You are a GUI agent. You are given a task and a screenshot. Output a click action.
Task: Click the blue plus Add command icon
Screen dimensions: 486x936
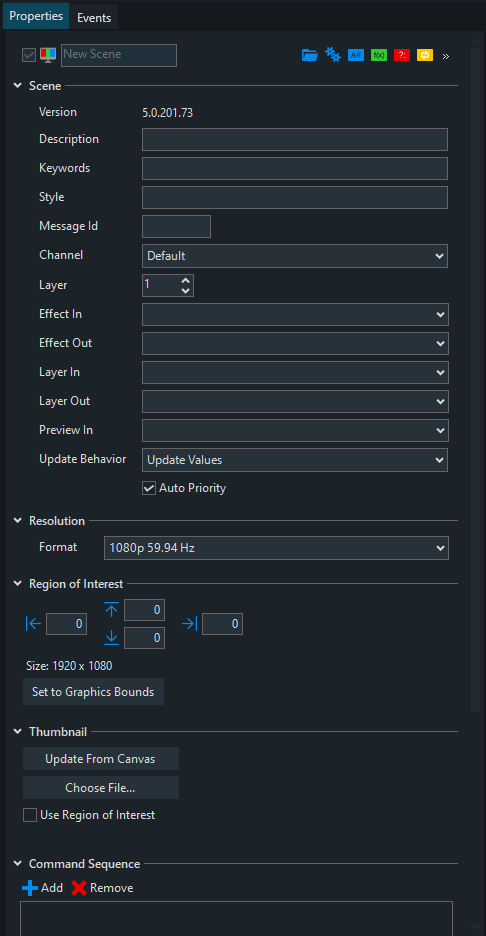coord(30,888)
